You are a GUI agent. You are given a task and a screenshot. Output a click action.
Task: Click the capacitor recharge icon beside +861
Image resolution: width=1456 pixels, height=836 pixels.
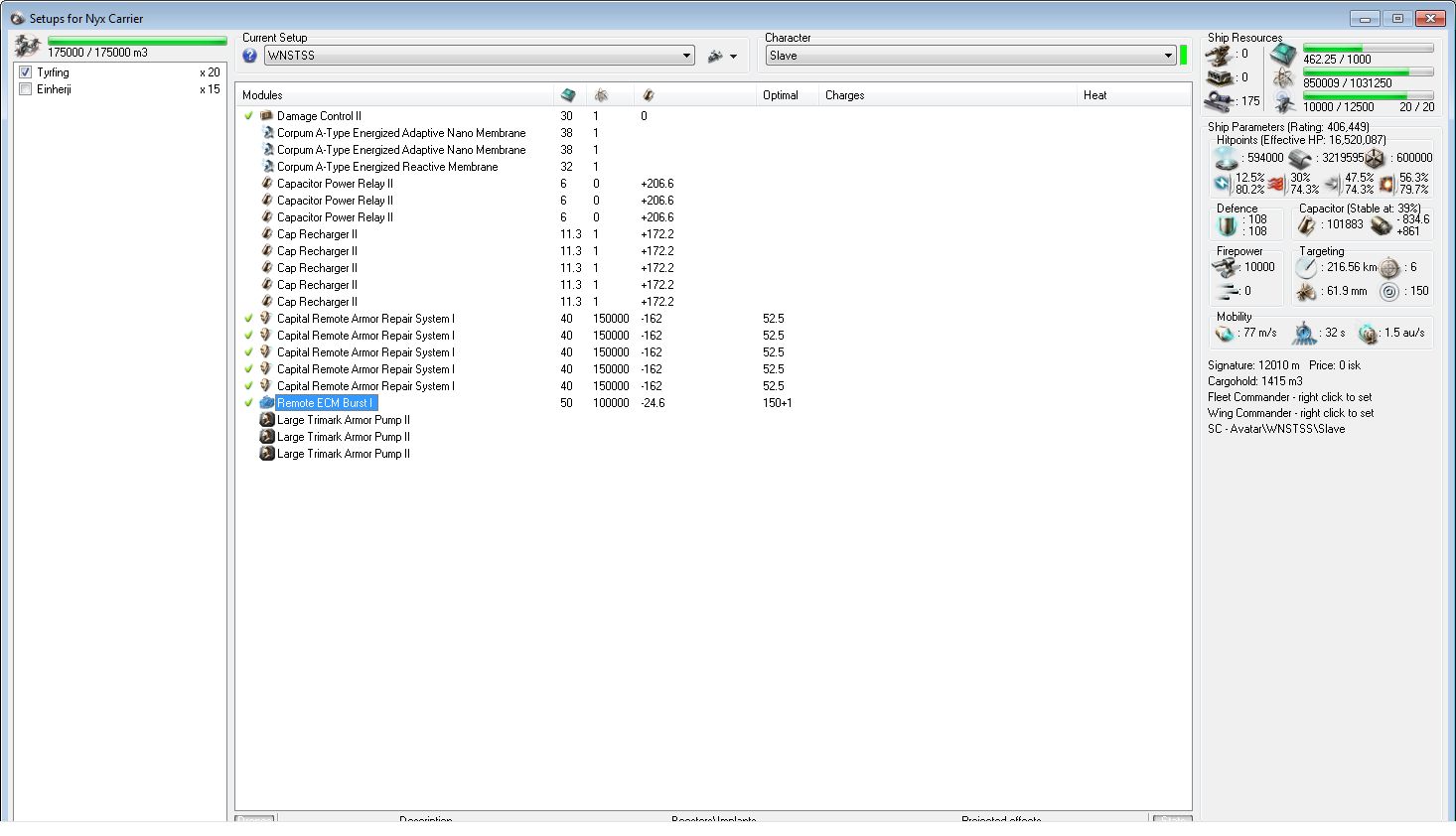(x=1381, y=225)
